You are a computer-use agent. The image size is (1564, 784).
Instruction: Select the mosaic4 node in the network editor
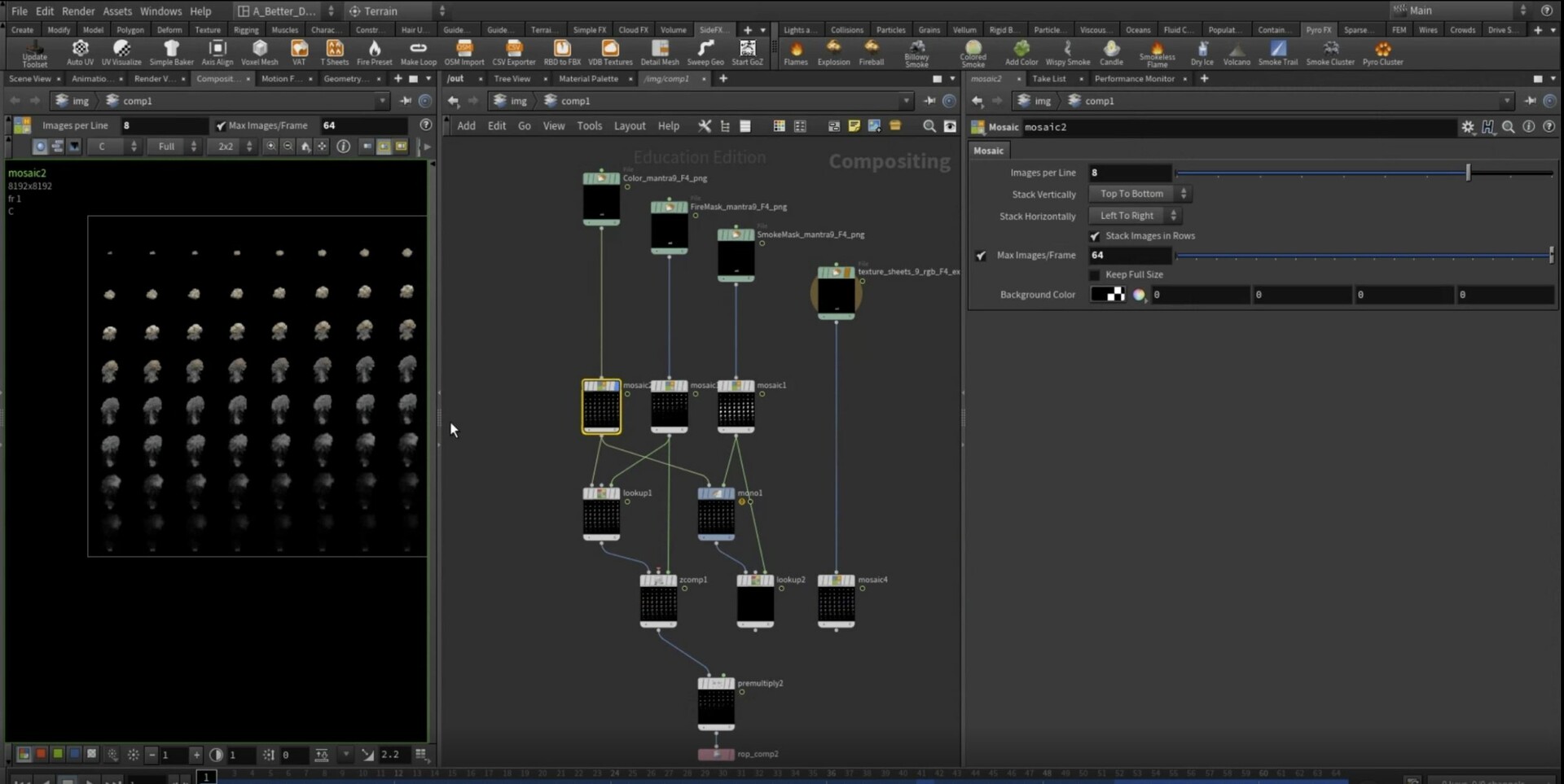836,602
